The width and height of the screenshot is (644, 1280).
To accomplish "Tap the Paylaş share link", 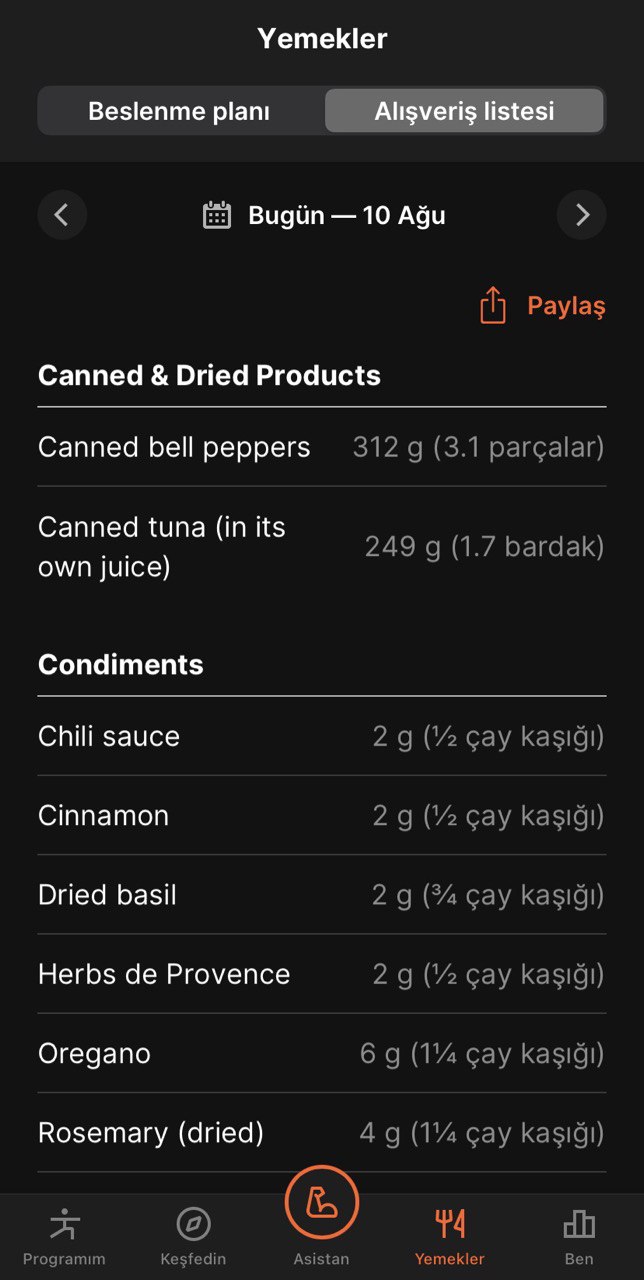I will (x=566, y=306).
